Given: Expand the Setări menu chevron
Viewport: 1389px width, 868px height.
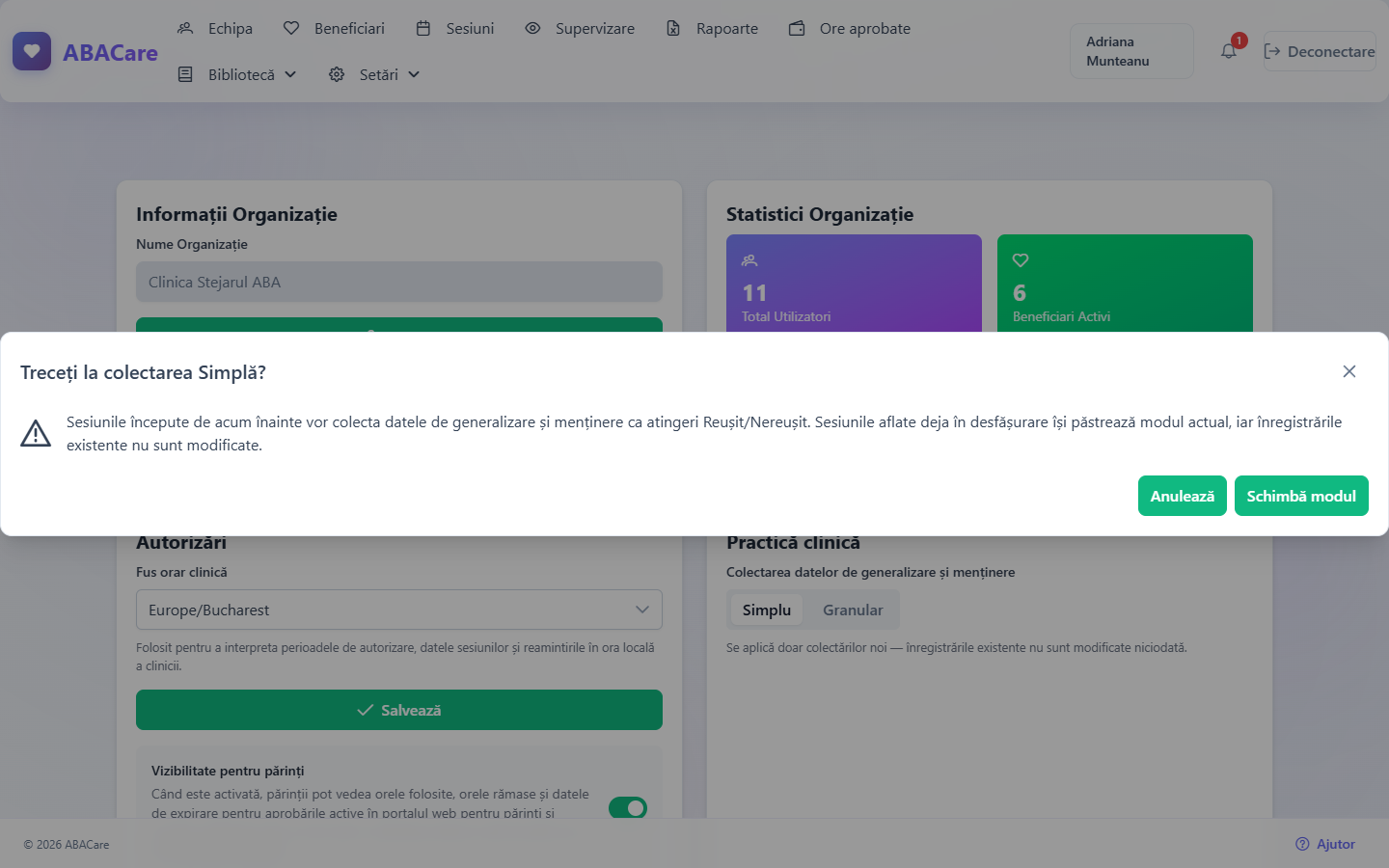Looking at the screenshot, I should click(414, 74).
